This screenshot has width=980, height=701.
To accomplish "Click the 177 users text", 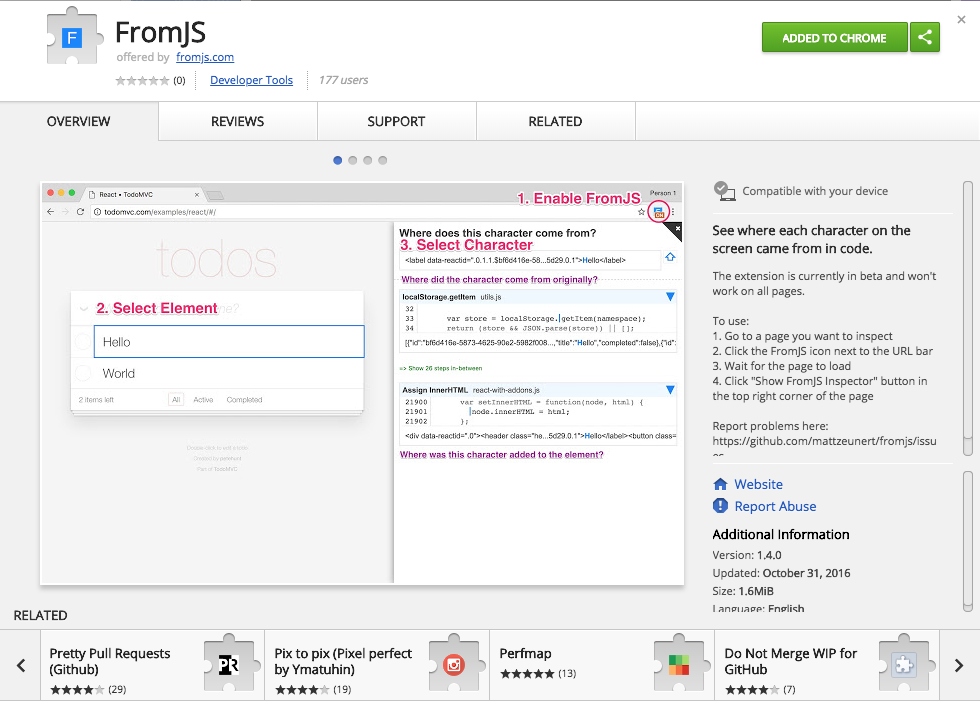I will [343, 80].
